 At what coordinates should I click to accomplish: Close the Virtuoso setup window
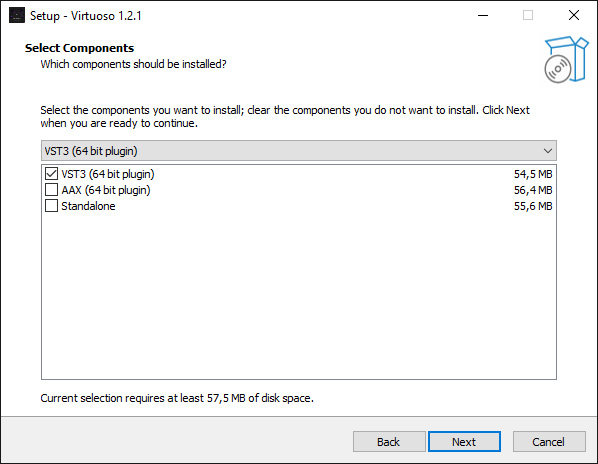click(574, 15)
